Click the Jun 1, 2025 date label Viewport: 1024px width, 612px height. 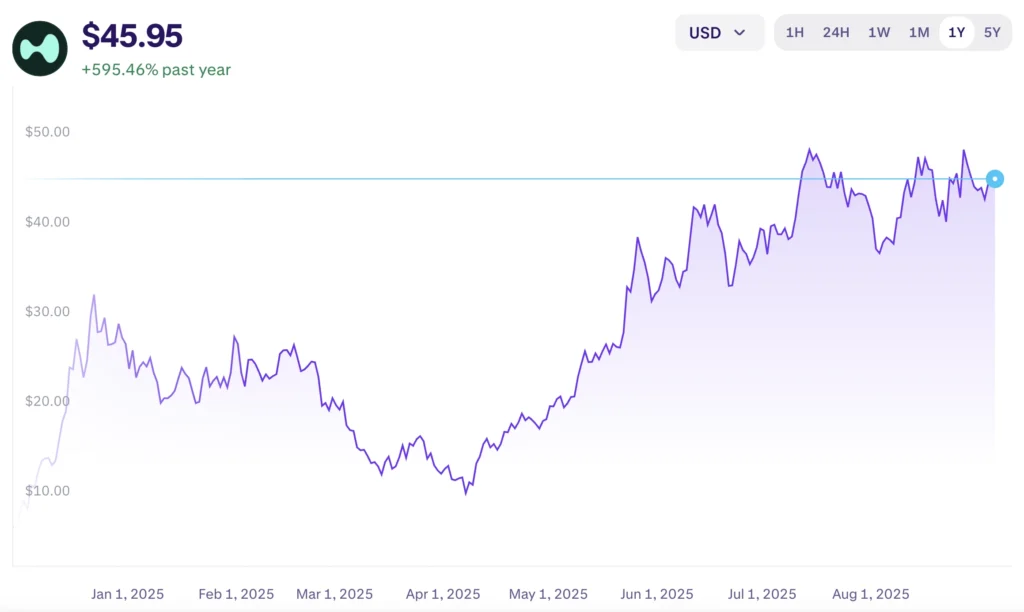click(657, 594)
